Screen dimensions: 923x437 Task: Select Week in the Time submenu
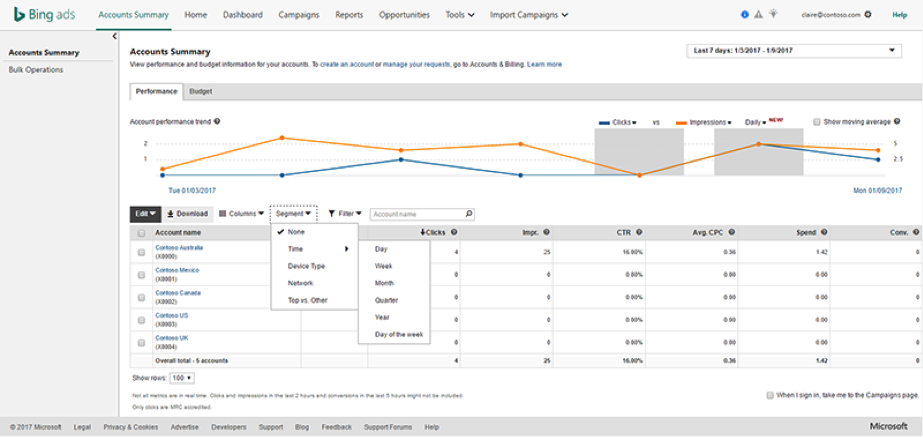coord(394,266)
